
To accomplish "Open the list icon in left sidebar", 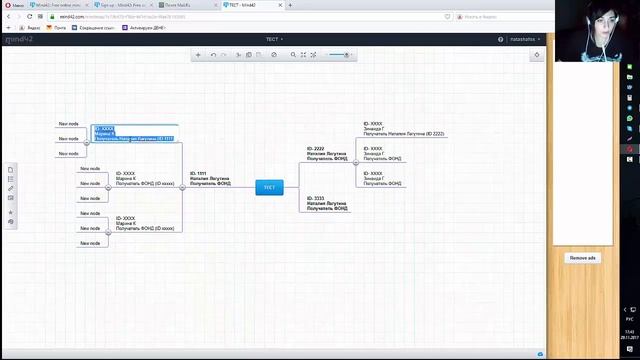I will [x=11, y=179].
